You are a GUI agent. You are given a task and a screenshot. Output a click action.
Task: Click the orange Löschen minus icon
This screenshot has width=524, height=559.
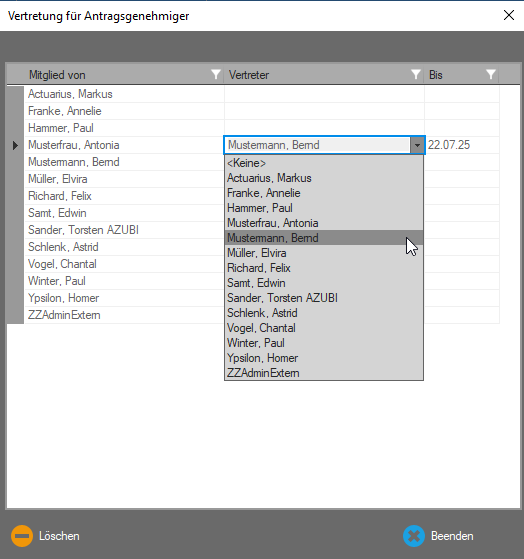tap(22, 536)
